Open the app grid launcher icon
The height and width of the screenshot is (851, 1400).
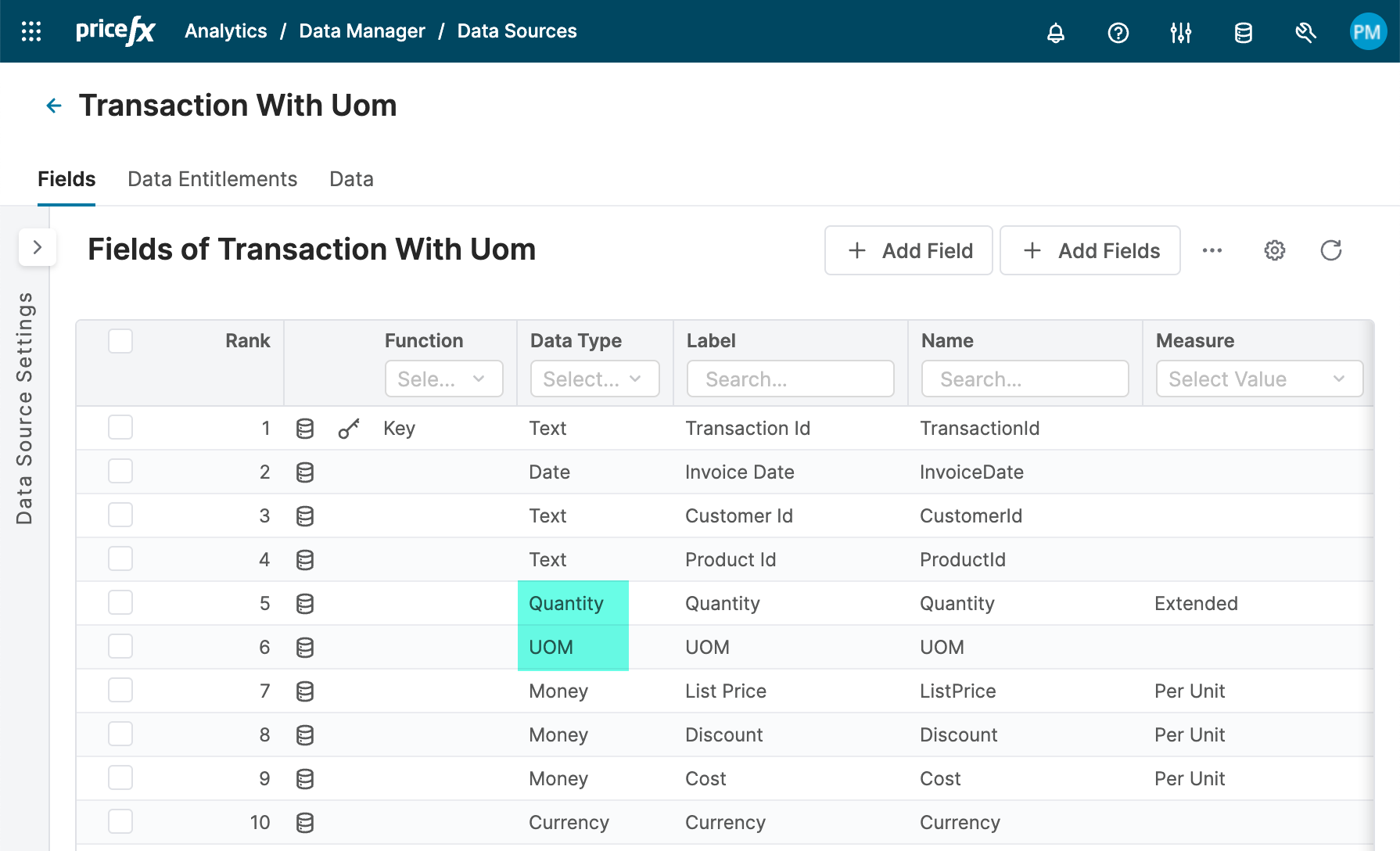tap(31, 31)
